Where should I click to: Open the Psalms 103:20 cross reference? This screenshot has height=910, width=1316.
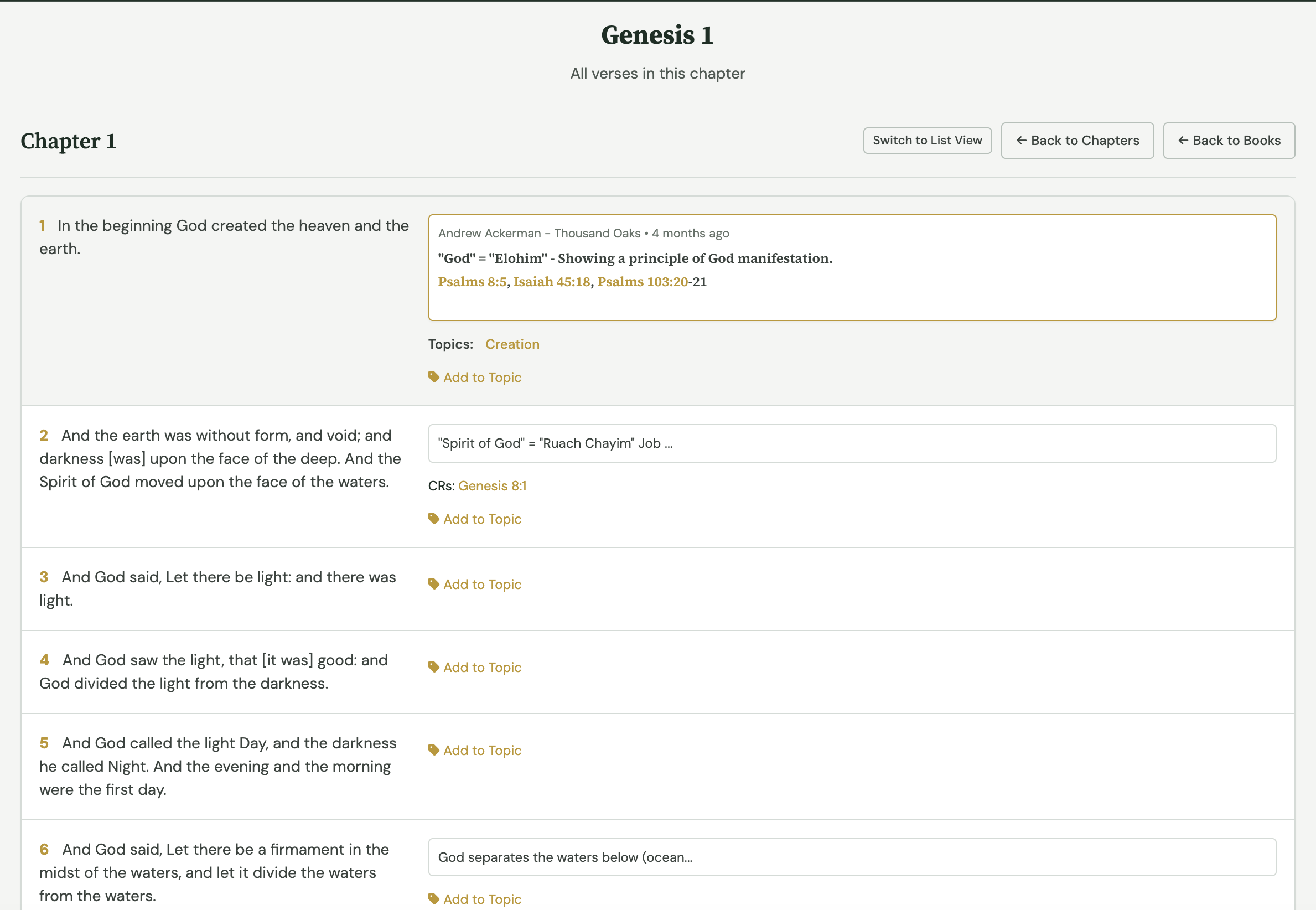click(643, 282)
